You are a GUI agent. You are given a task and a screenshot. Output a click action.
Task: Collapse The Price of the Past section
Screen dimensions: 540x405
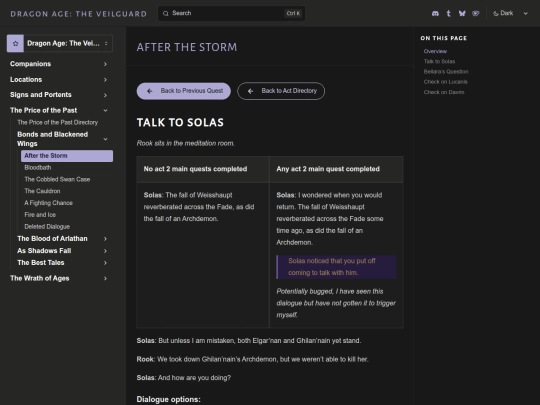(59, 110)
